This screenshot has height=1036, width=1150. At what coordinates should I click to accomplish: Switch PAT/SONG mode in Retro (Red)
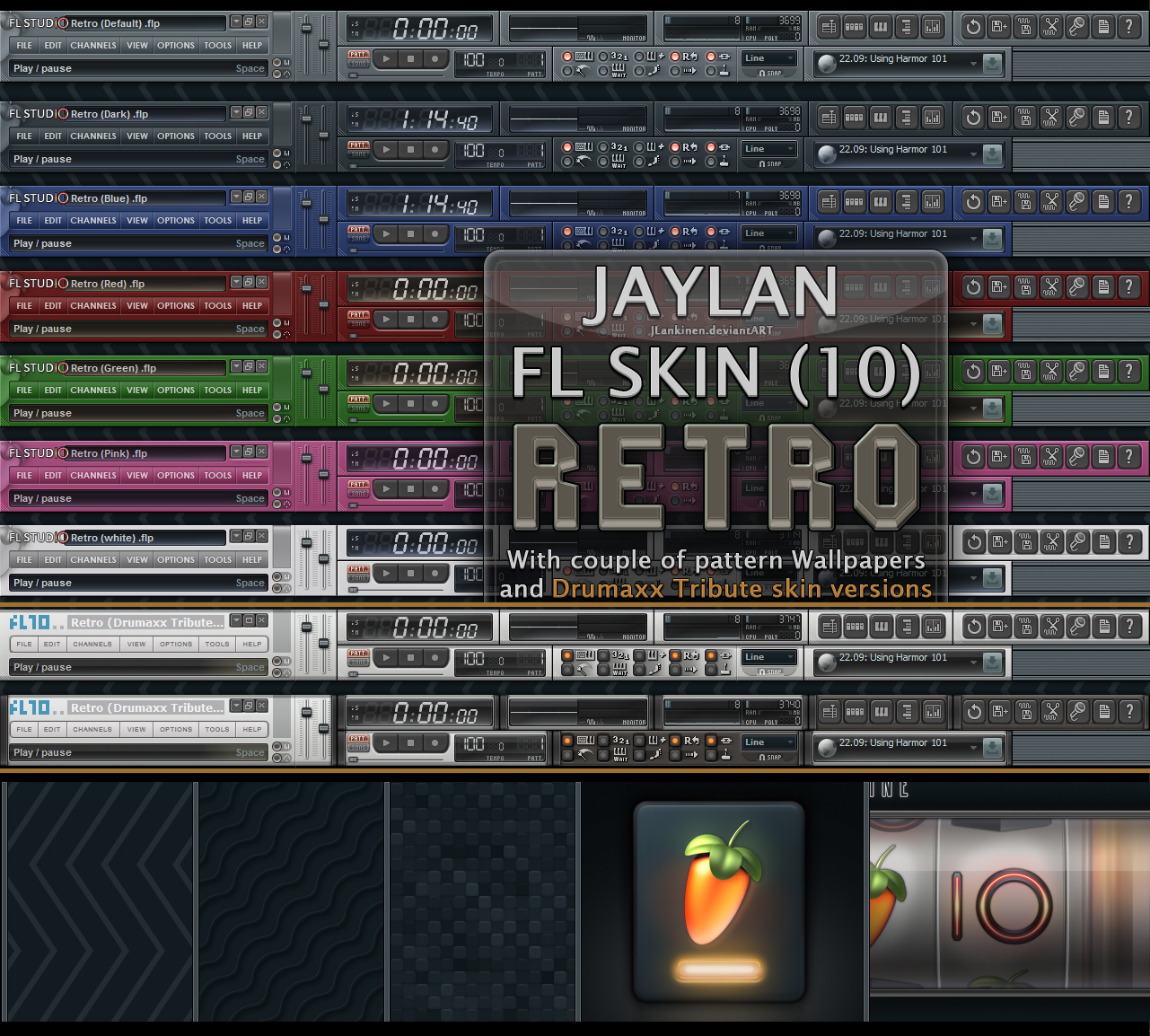(358, 317)
